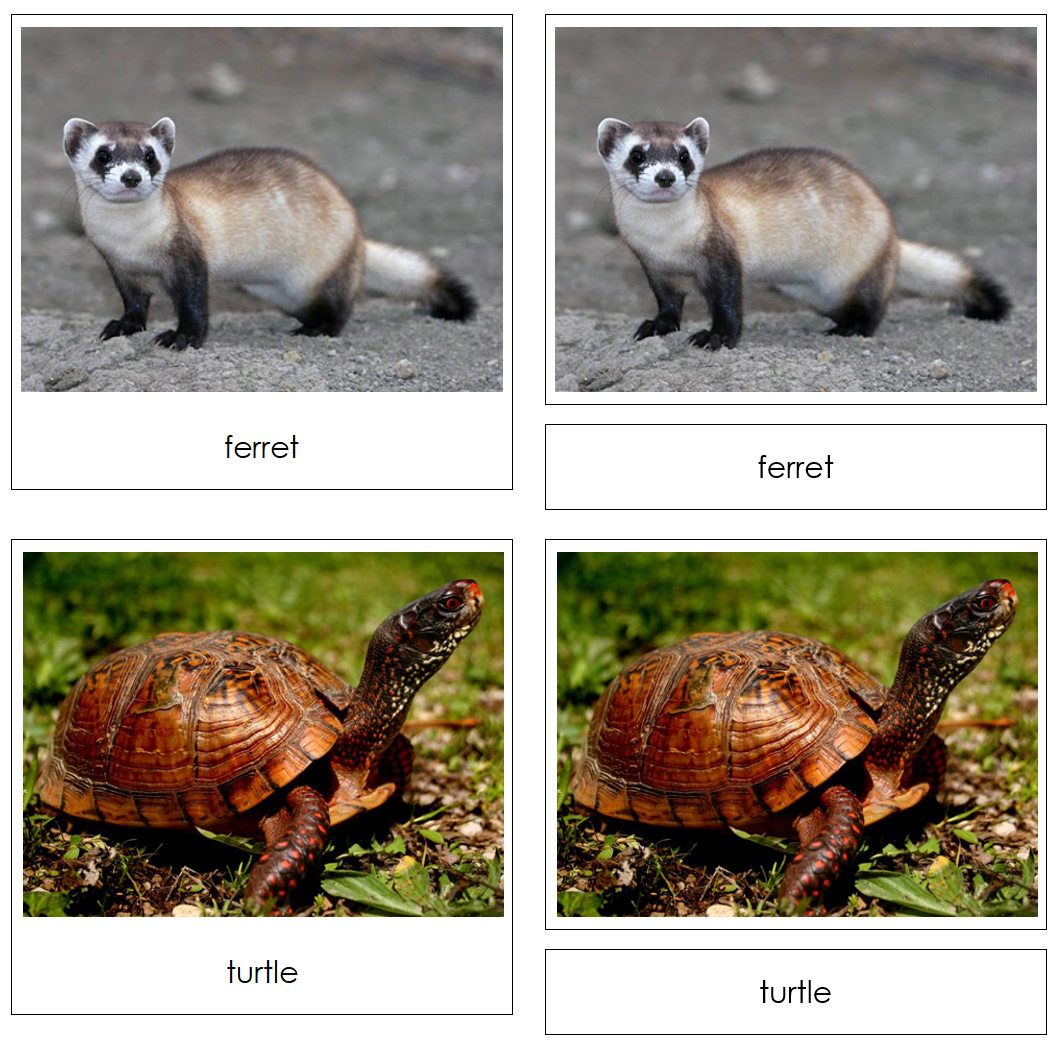Click the separate 'turtle' label card on the right
This screenshot has height=1053, width=1063.
tap(795, 991)
